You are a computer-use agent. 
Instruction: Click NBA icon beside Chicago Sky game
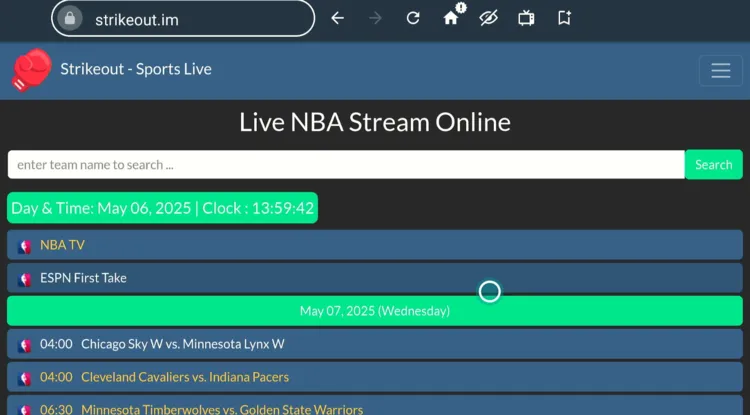pos(24,346)
